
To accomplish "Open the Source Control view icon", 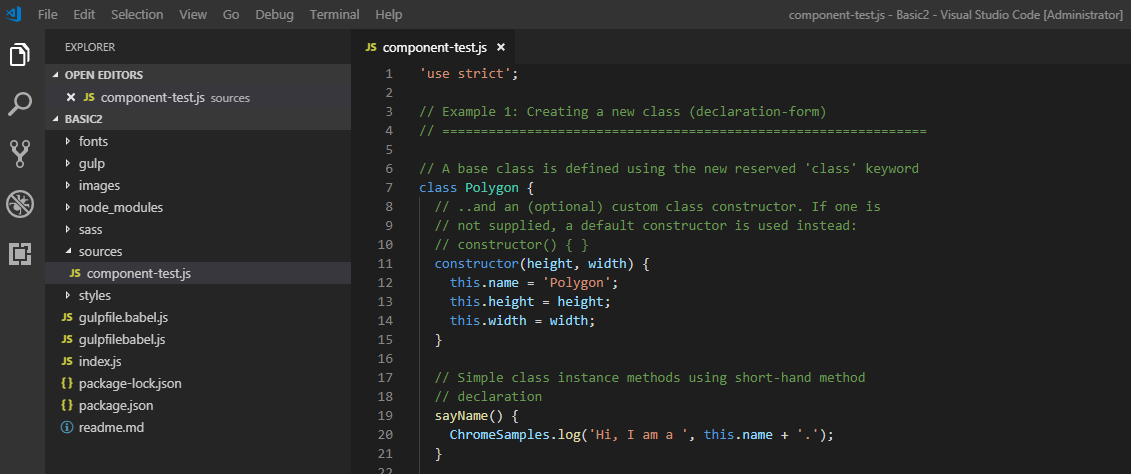I will pyautogui.click(x=19, y=154).
